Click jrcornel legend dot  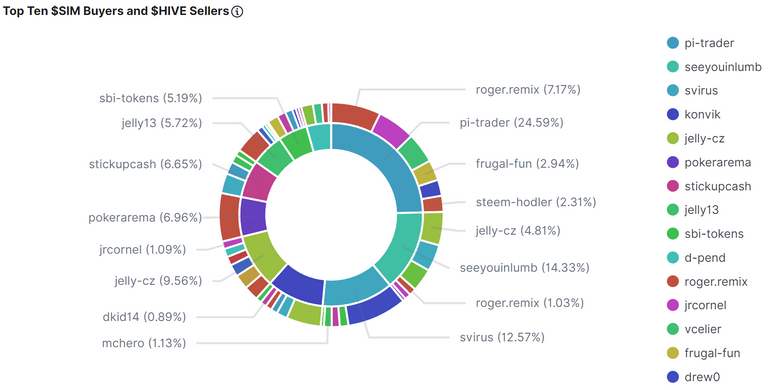pyautogui.click(x=673, y=305)
